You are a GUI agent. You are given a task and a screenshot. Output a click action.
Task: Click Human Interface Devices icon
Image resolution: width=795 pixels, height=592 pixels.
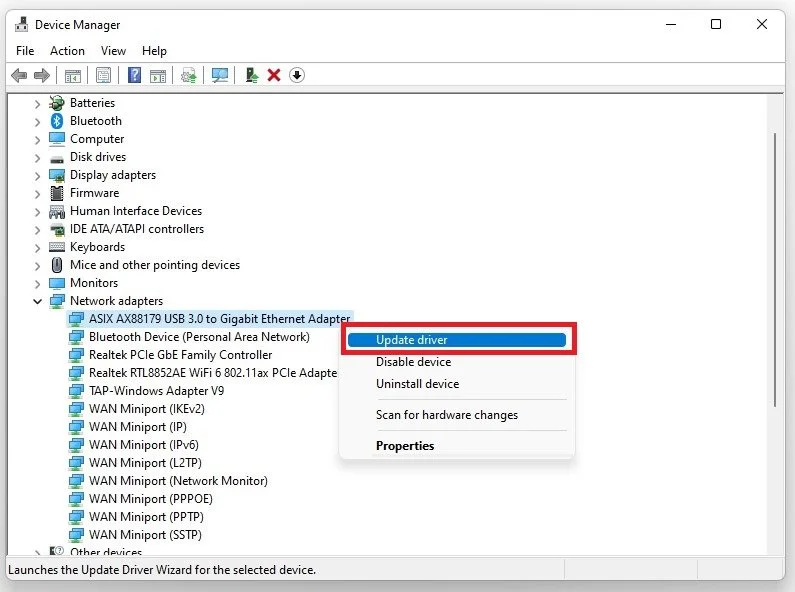tap(57, 211)
